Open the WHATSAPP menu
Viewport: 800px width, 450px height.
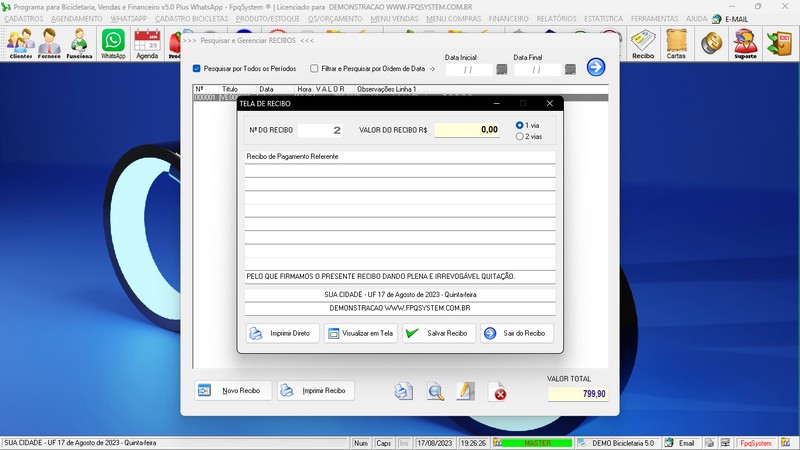(129, 19)
